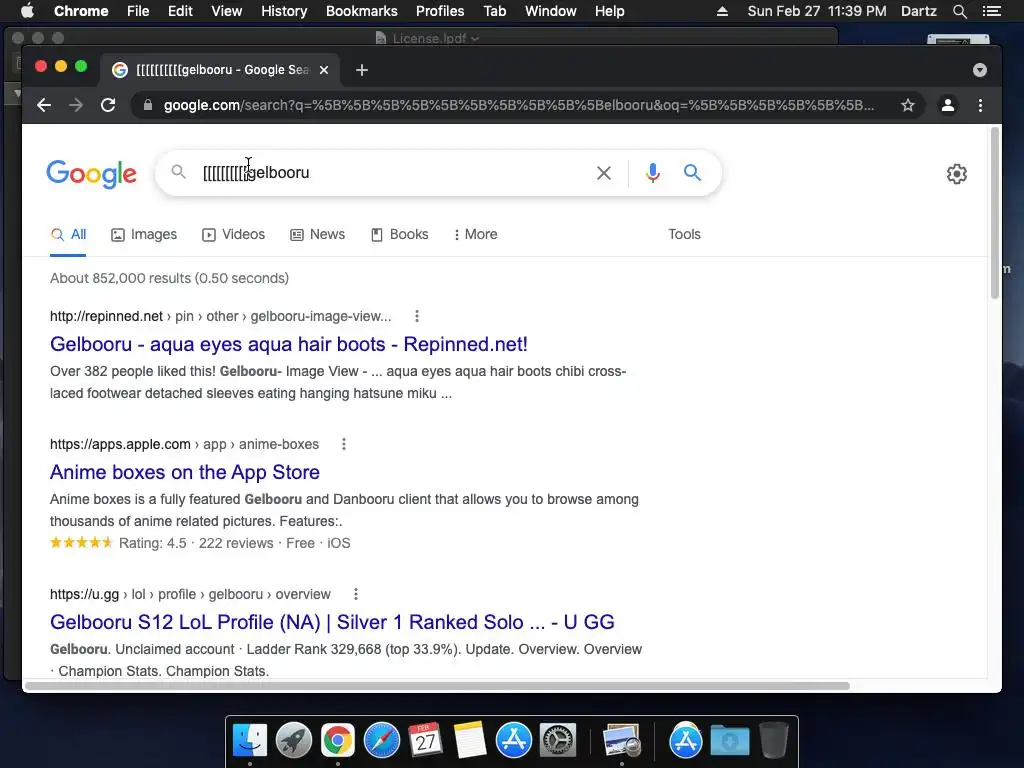Screen dimensions: 1024x768
Task: Click the 'About 852,000 results' text
Action: pos(169,278)
